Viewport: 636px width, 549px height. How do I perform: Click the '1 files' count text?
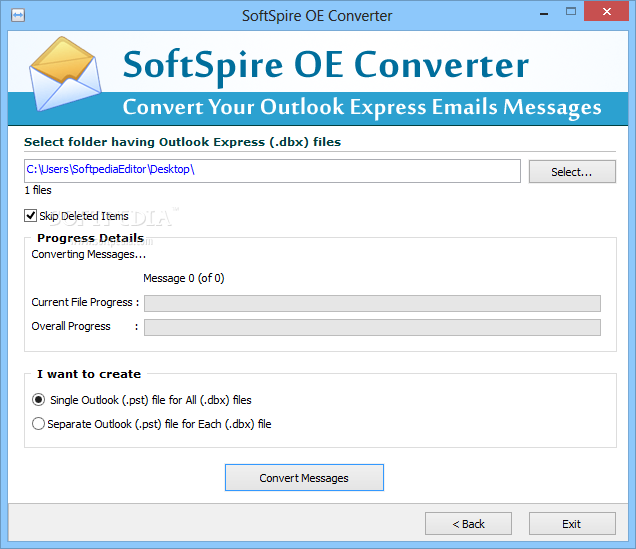pos(38,190)
